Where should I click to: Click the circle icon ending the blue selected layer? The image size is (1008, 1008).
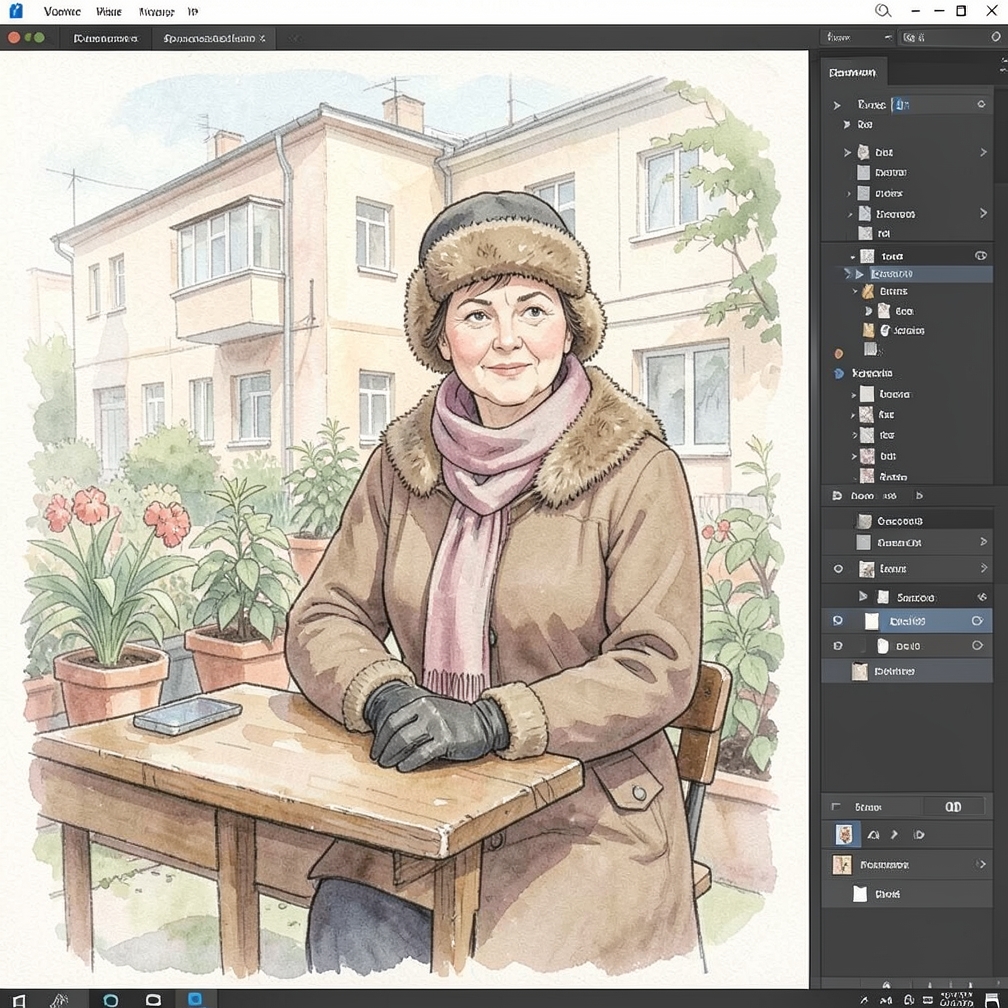point(977,620)
